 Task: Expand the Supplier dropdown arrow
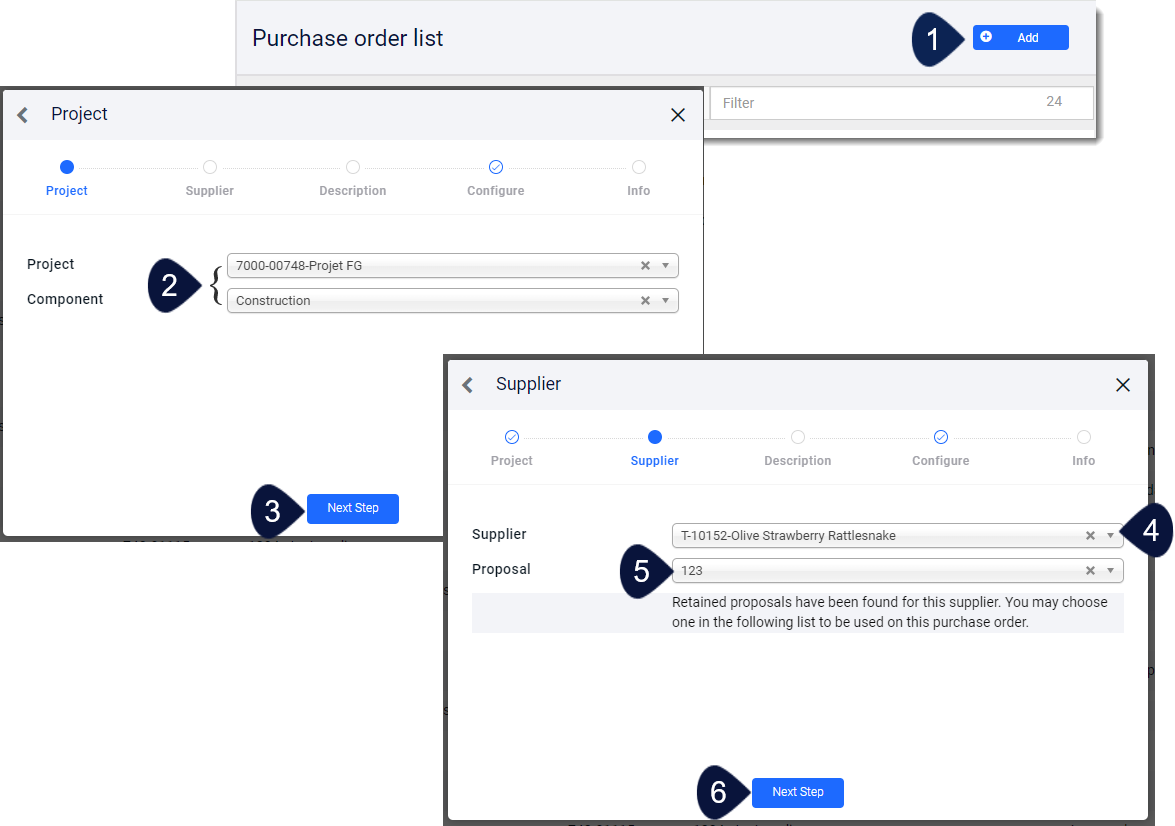(x=1111, y=535)
